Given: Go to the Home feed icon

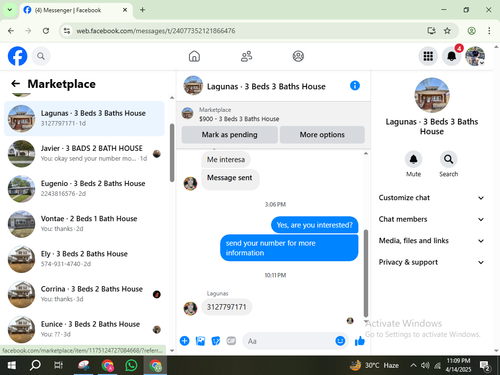Looking at the screenshot, I should point(194,56).
